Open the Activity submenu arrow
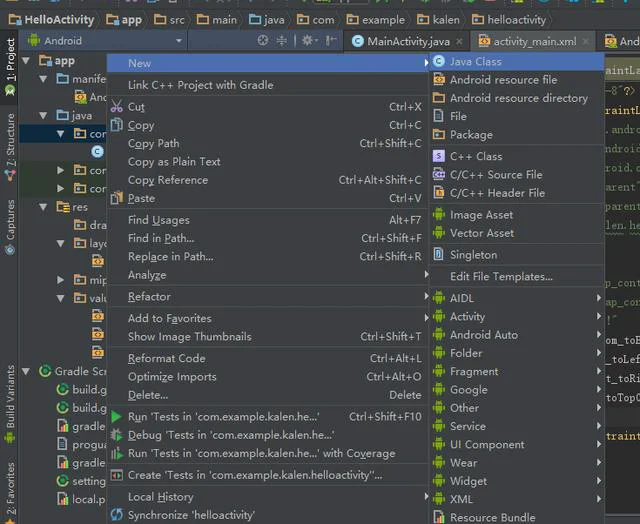The image size is (640, 524). coord(598,316)
